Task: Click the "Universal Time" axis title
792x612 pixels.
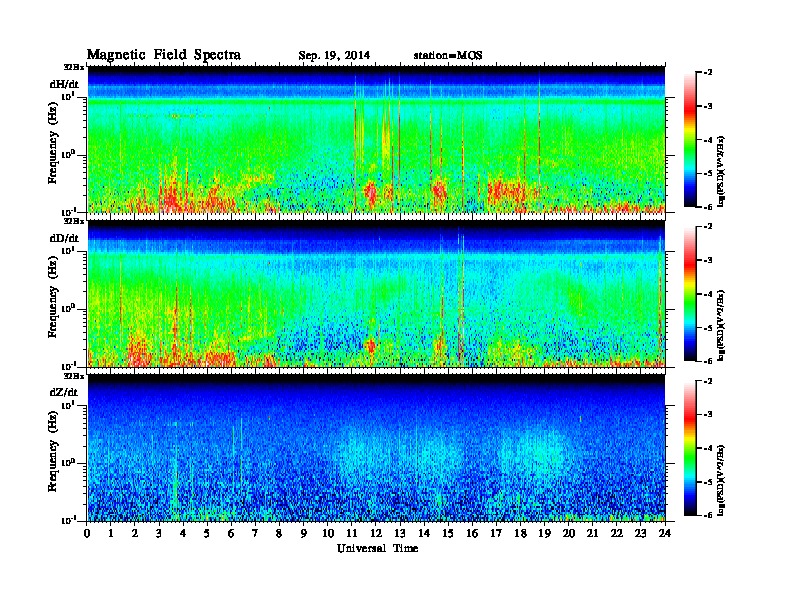Action: pyautogui.click(x=377, y=548)
